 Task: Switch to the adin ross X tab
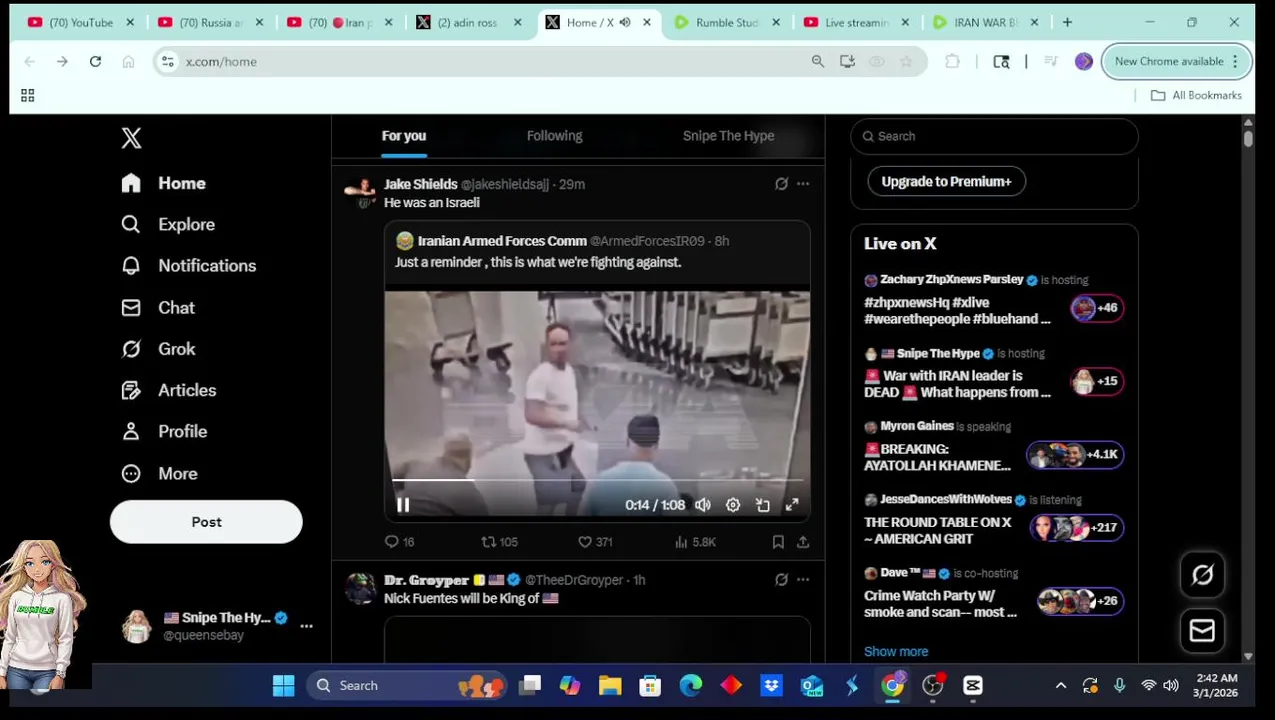pos(469,22)
